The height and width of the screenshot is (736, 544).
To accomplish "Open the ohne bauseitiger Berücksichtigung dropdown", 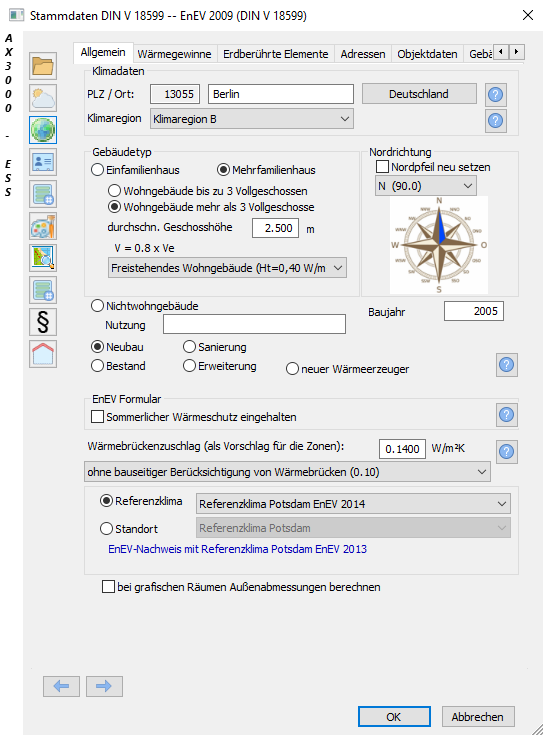I will click(287, 472).
